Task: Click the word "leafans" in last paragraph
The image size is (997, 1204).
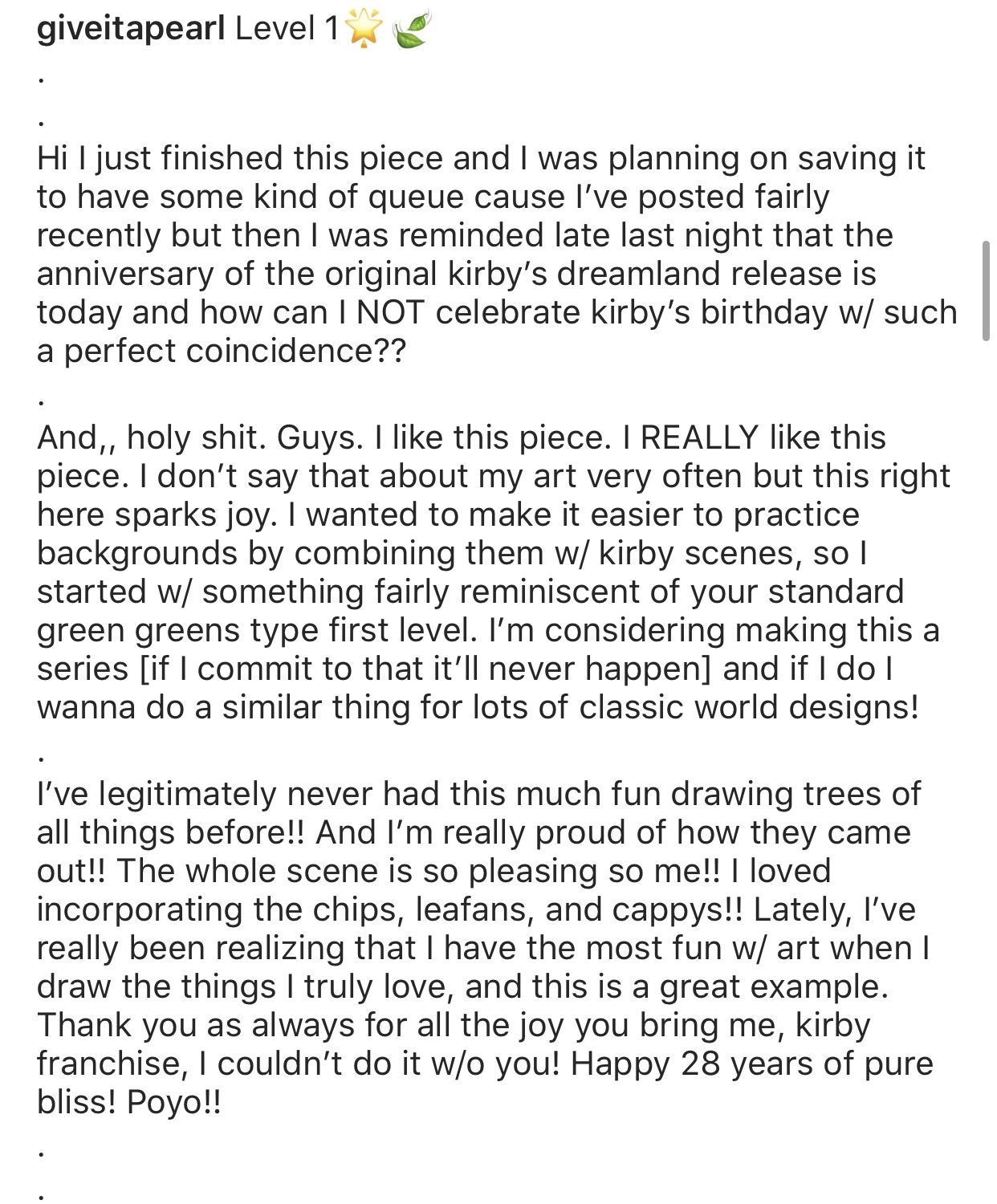Action: coord(472,909)
